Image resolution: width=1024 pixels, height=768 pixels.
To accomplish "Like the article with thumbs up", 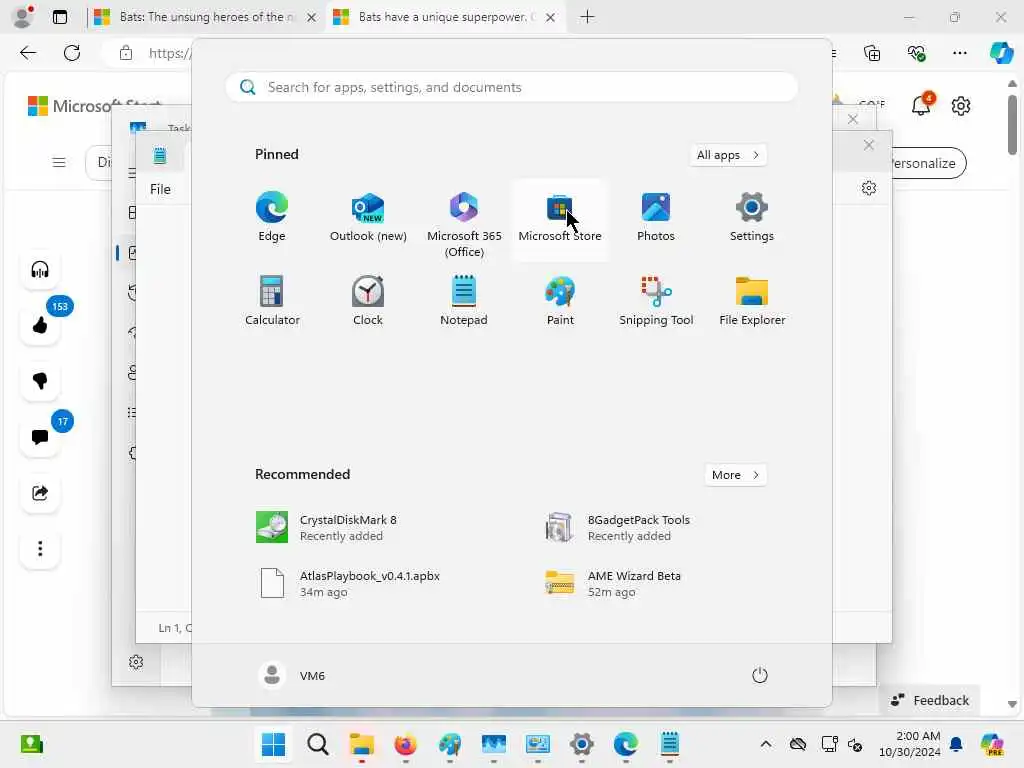I will pyautogui.click(x=40, y=325).
